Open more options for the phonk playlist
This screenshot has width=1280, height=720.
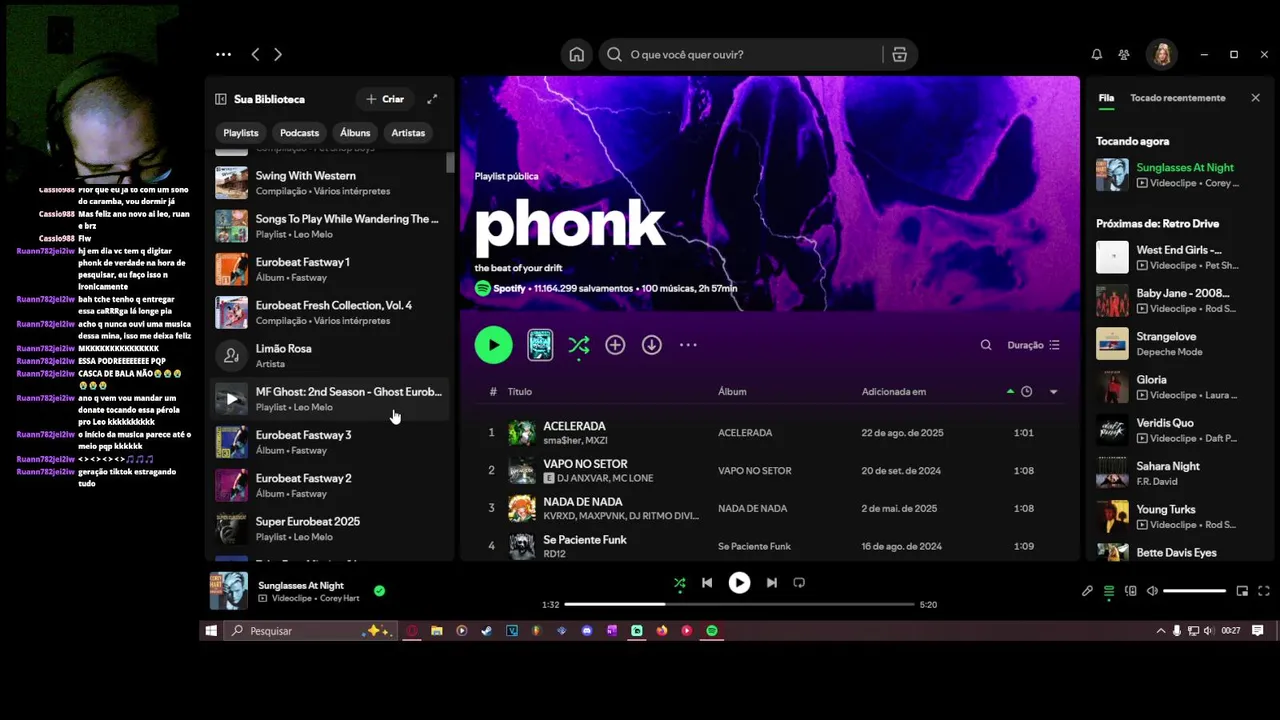coord(688,345)
